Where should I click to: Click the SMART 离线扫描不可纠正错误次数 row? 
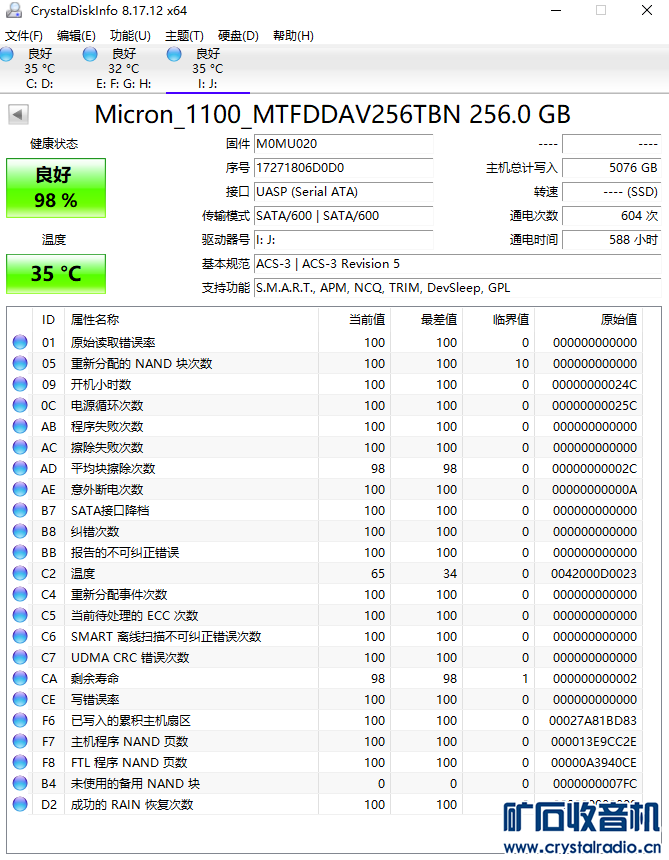[x=326, y=636]
